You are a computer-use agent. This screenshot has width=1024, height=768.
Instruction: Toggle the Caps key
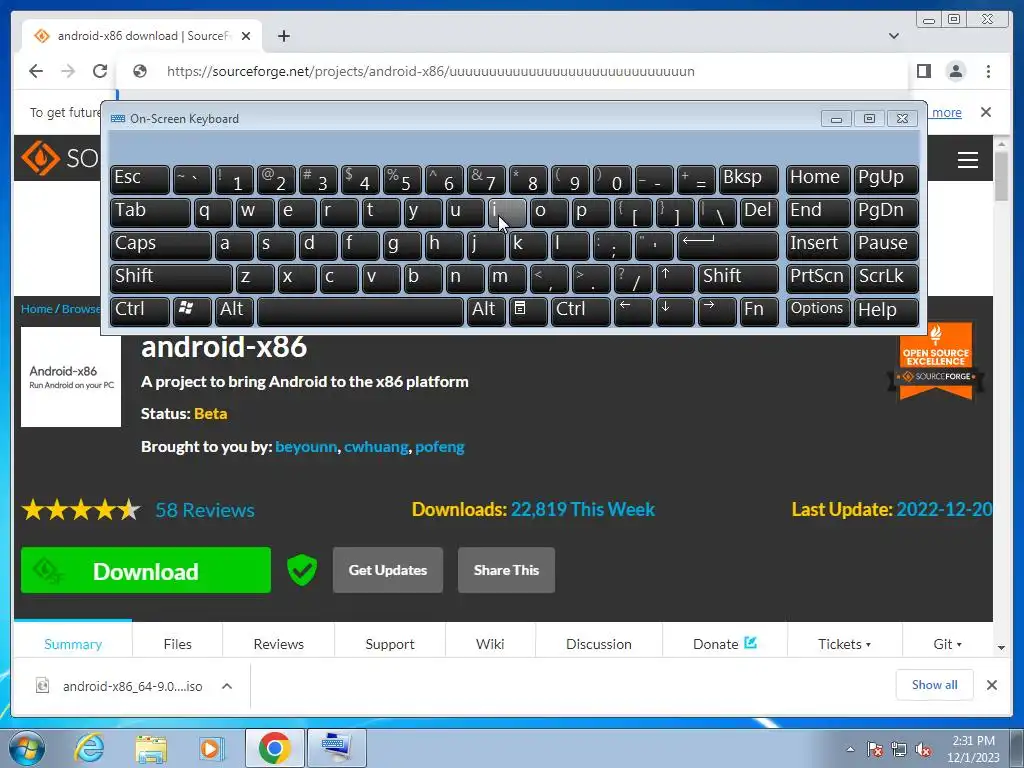(161, 246)
